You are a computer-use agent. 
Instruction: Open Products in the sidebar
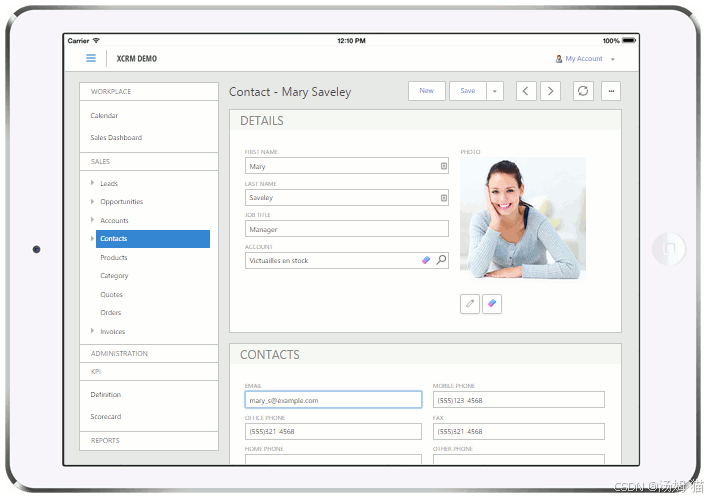(114, 258)
